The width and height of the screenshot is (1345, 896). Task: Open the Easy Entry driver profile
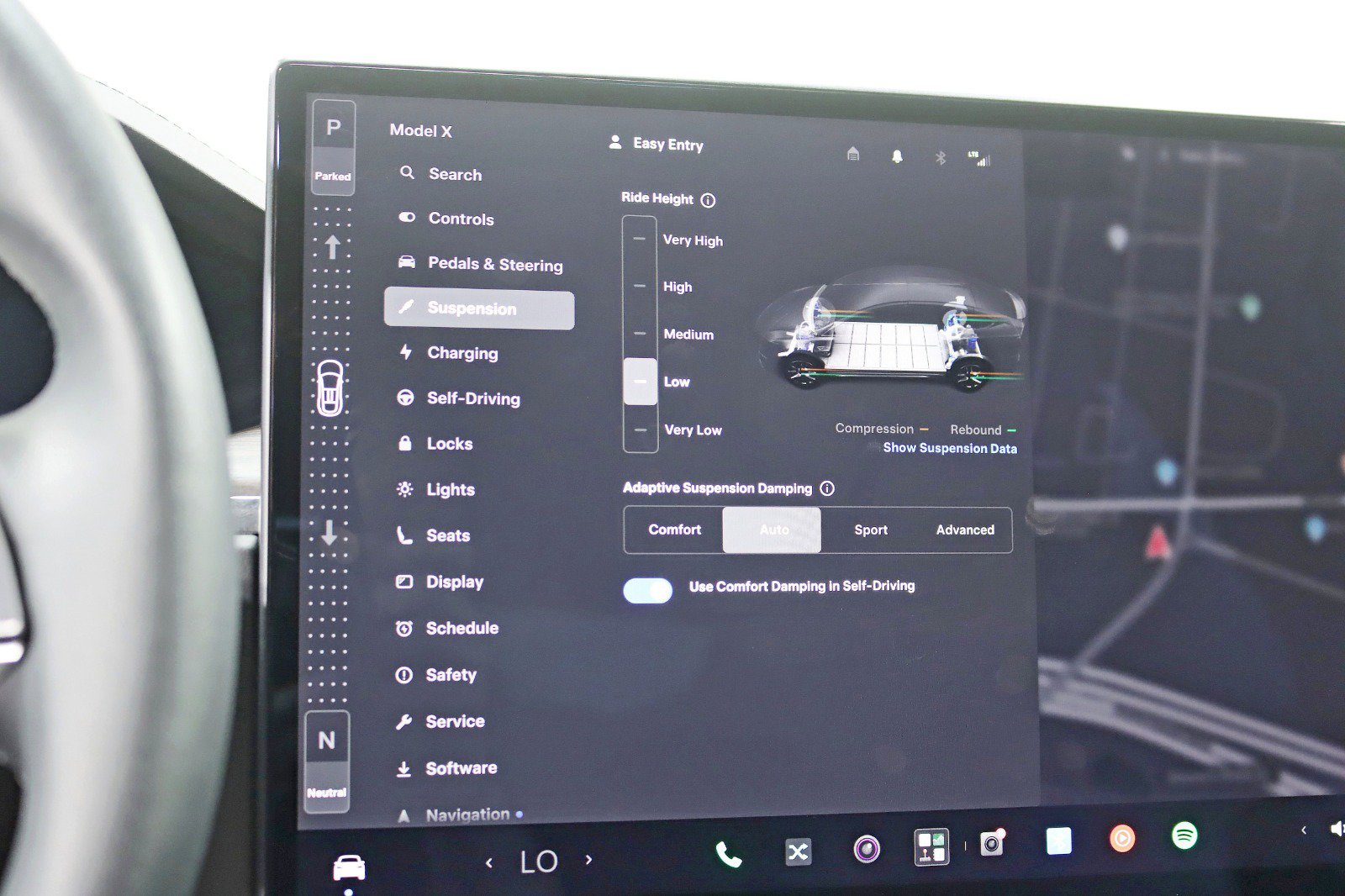657,144
